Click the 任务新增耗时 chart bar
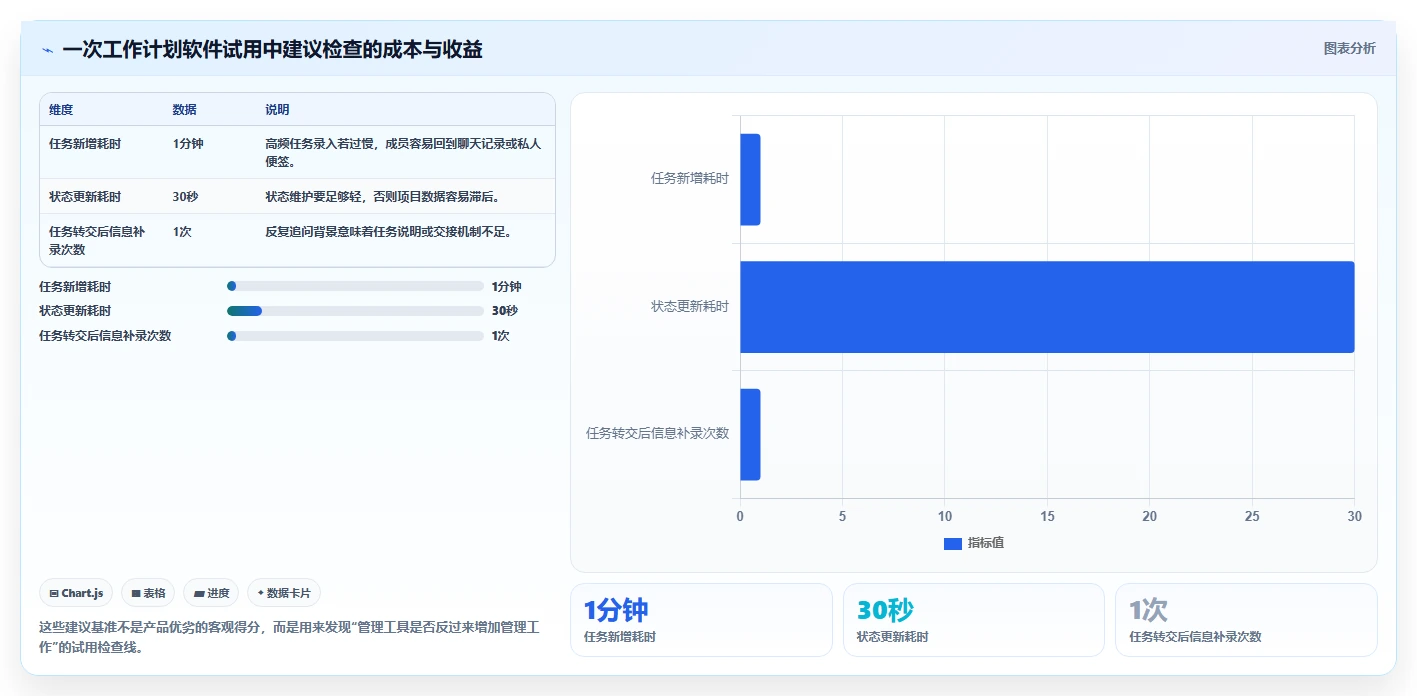 (x=750, y=179)
